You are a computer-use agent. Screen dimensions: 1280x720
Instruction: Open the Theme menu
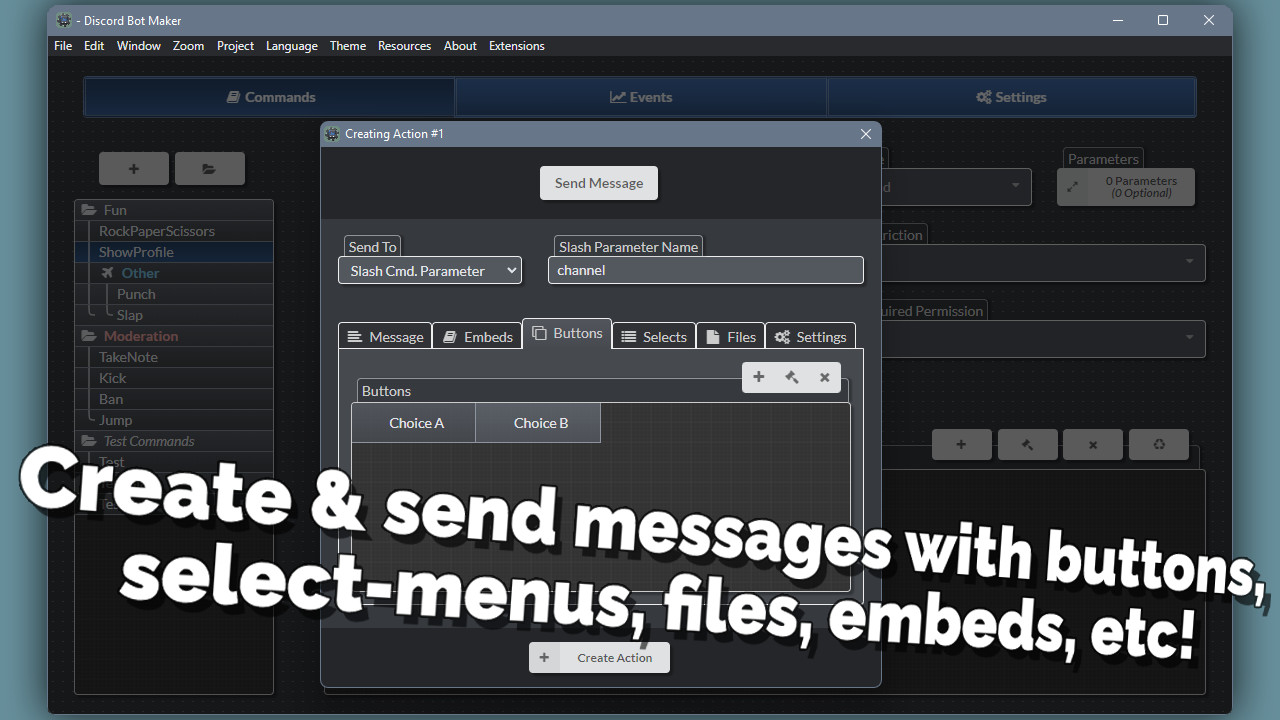tap(347, 45)
